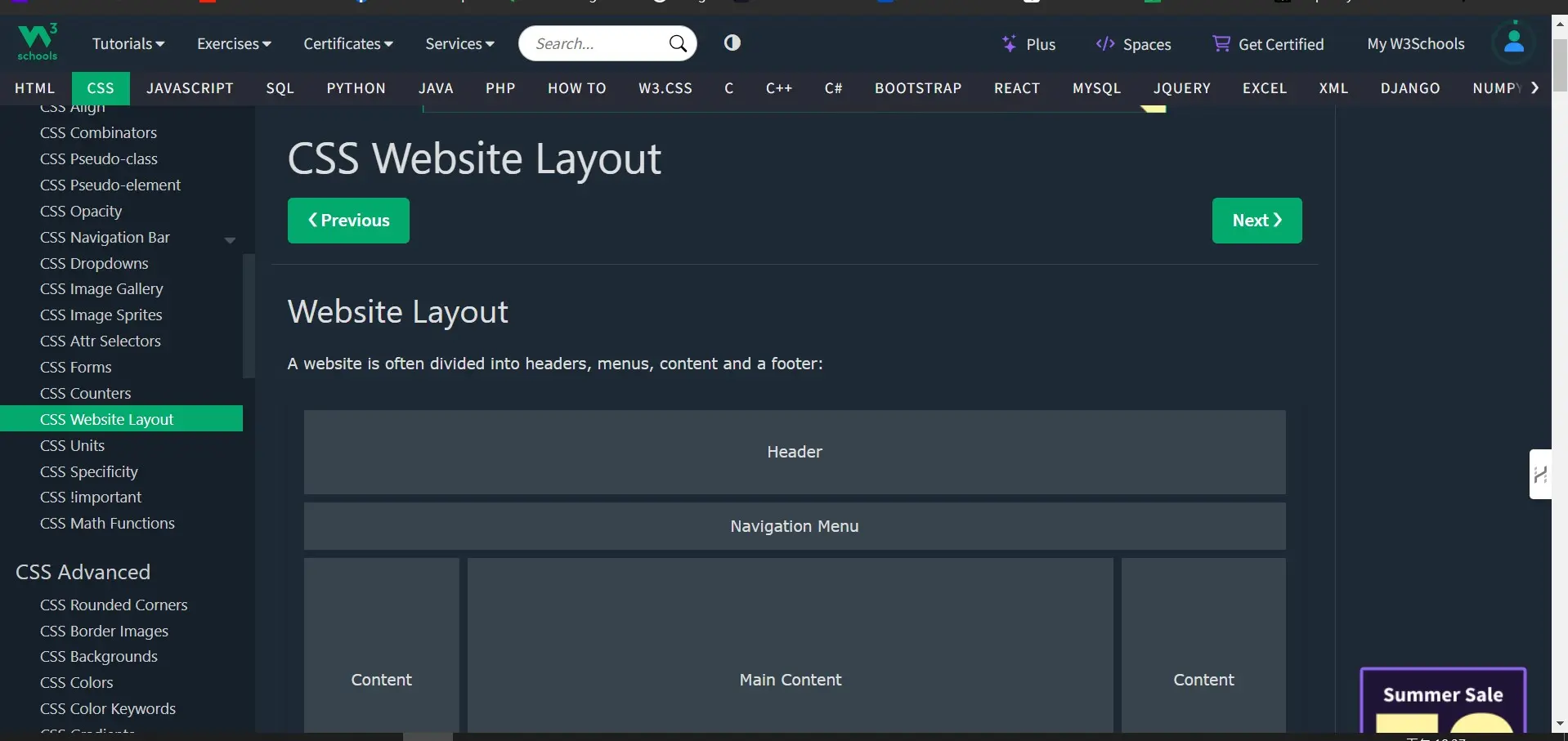Select the PYTHON topic tab

pos(356,88)
